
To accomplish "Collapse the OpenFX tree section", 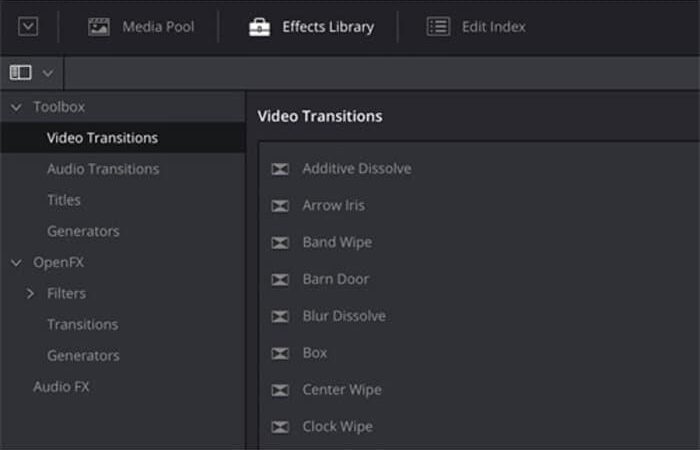I will [15, 263].
